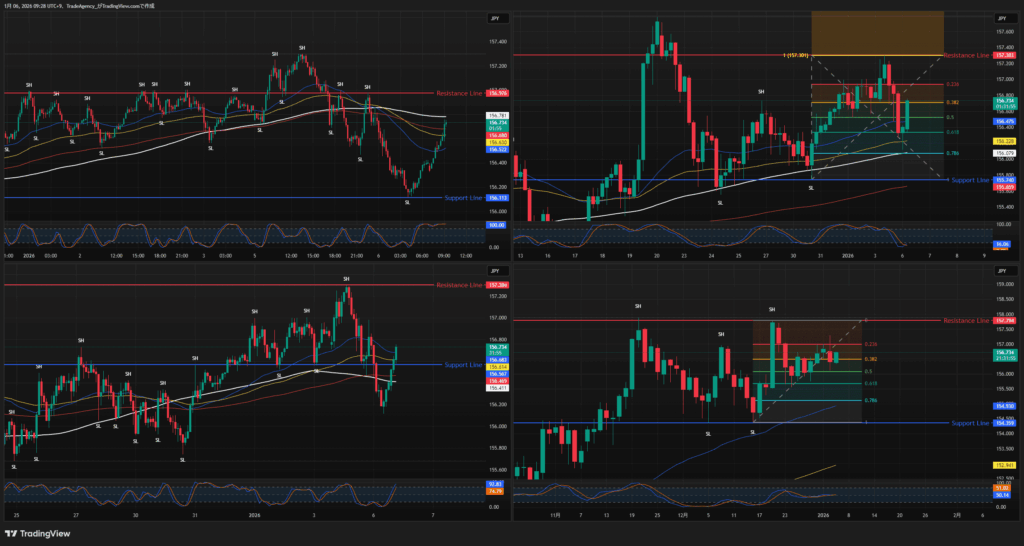Click the red 157.794 resistance price tag
Image resolution: width=1024 pixels, height=546 pixels.
tap(1004, 321)
